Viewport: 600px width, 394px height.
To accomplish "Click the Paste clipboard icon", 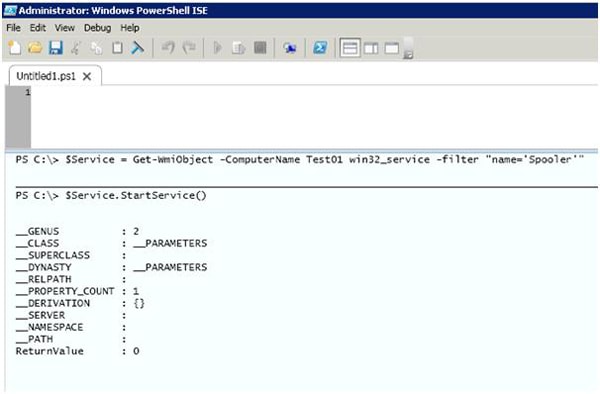I will point(117,48).
